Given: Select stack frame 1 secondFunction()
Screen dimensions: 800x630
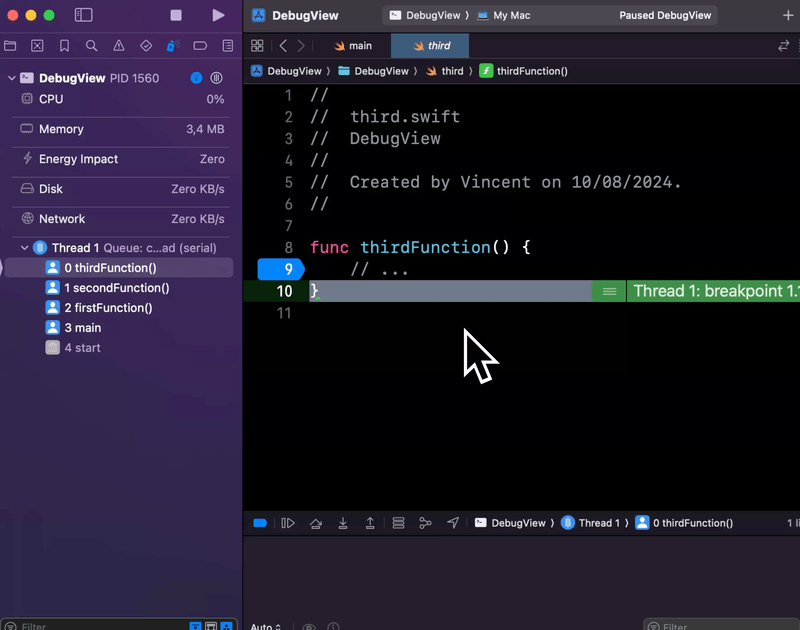Looking at the screenshot, I should coord(118,288).
